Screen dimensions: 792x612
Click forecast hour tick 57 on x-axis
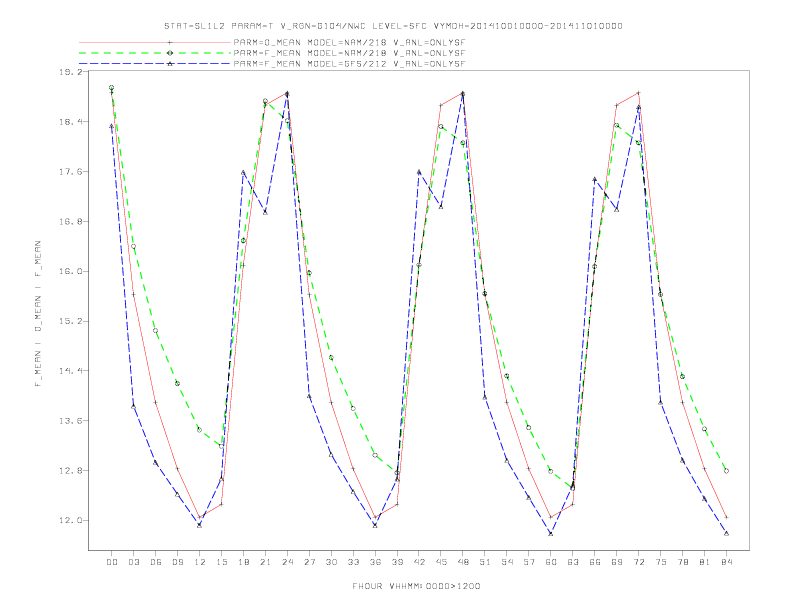(x=529, y=562)
